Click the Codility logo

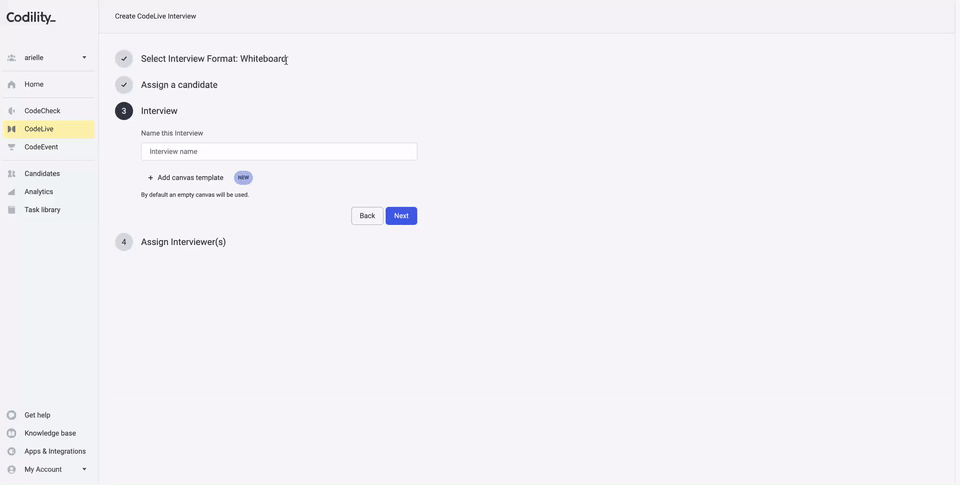[x=31, y=18]
